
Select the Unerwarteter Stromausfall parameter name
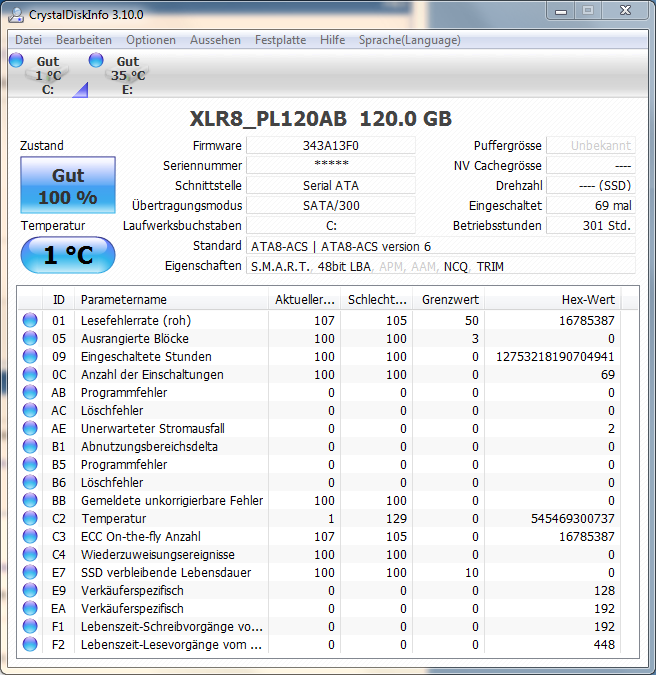pos(153,429)
